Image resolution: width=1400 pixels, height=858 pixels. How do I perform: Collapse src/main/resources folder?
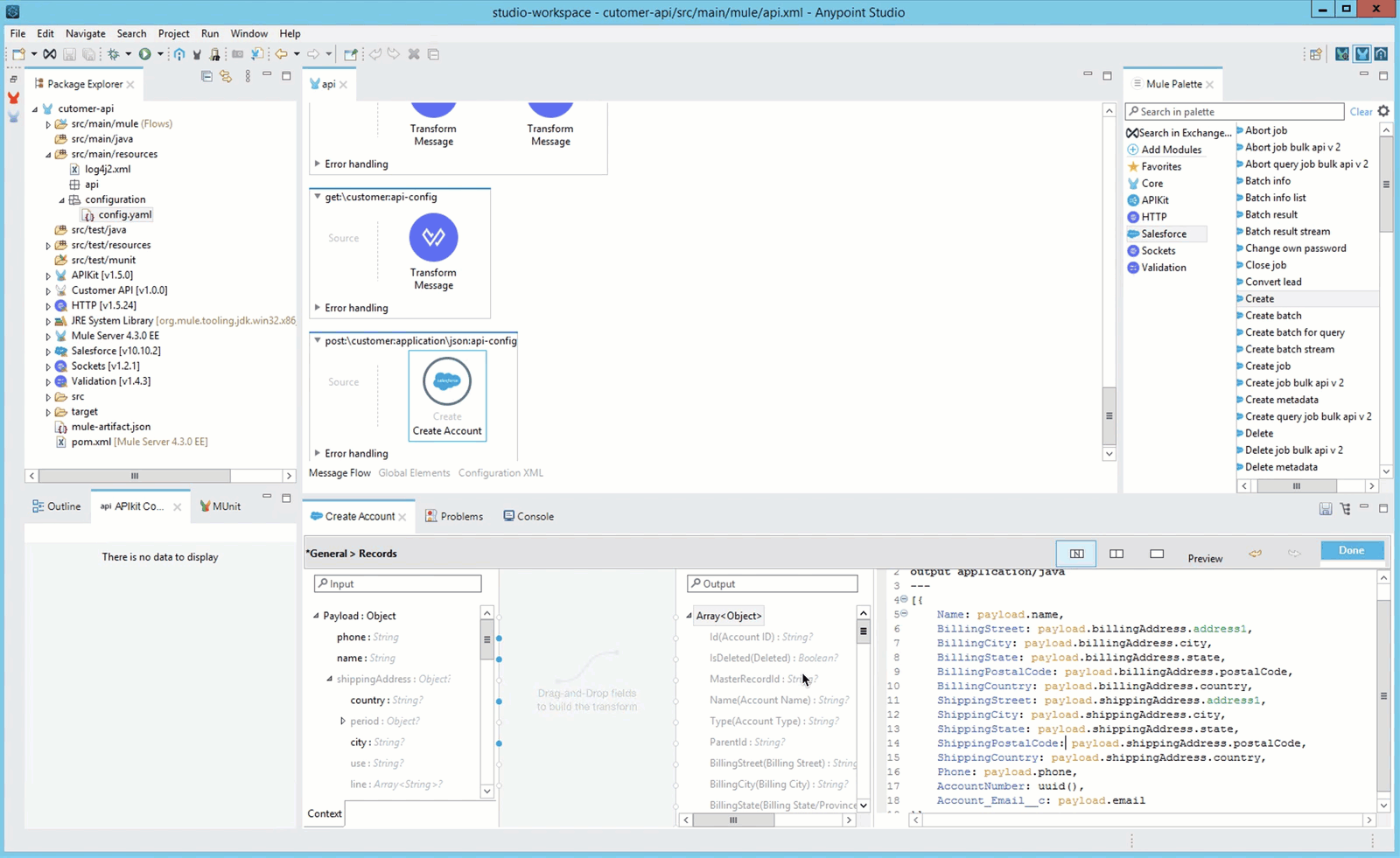pos(48,155)
